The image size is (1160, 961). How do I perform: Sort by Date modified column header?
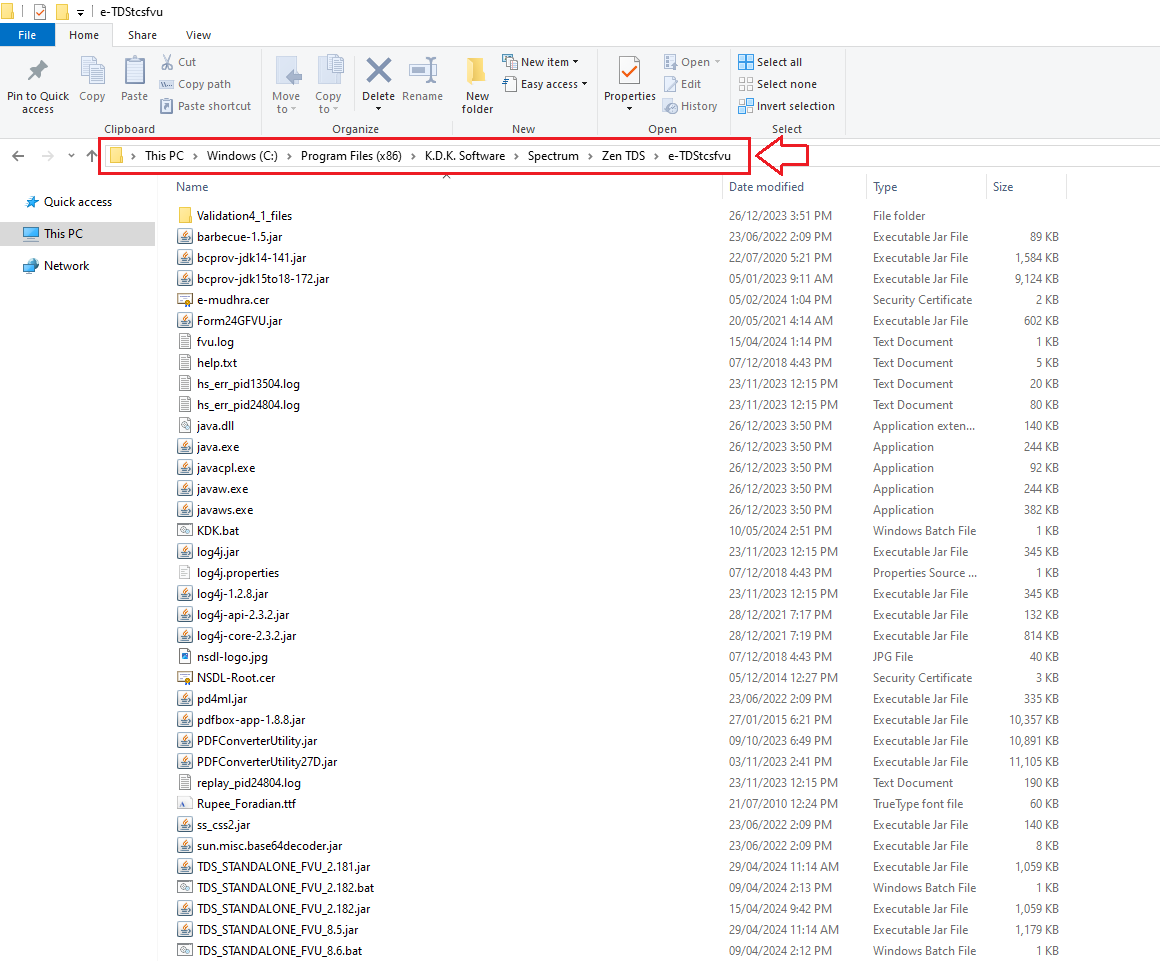[766, 187]
